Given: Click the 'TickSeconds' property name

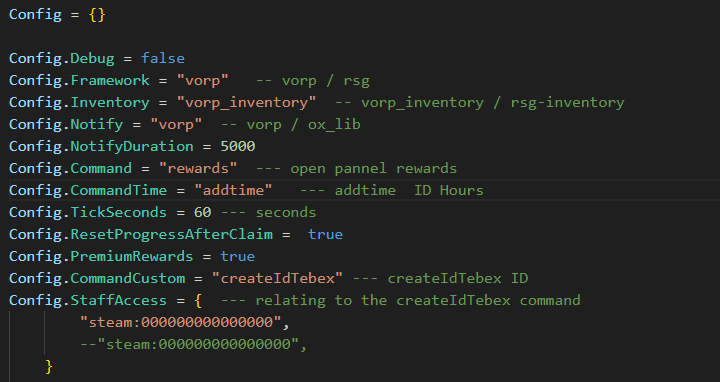Looking at the screenshot, I should [118, 212].
